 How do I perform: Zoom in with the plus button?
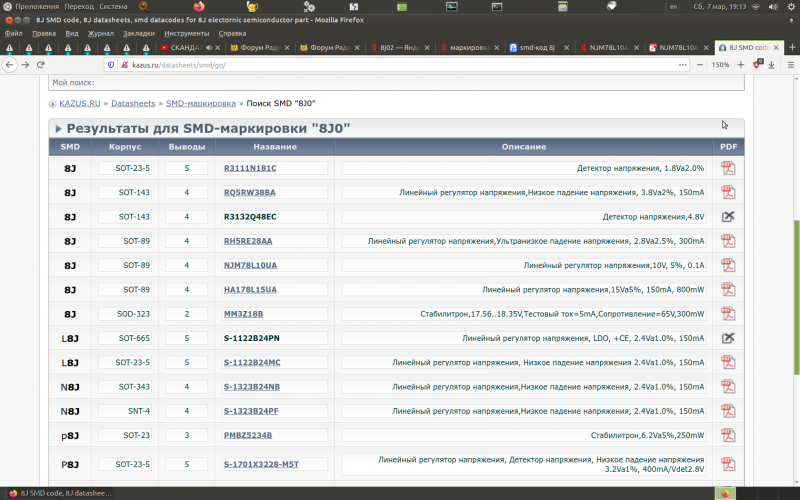point(741,65)
